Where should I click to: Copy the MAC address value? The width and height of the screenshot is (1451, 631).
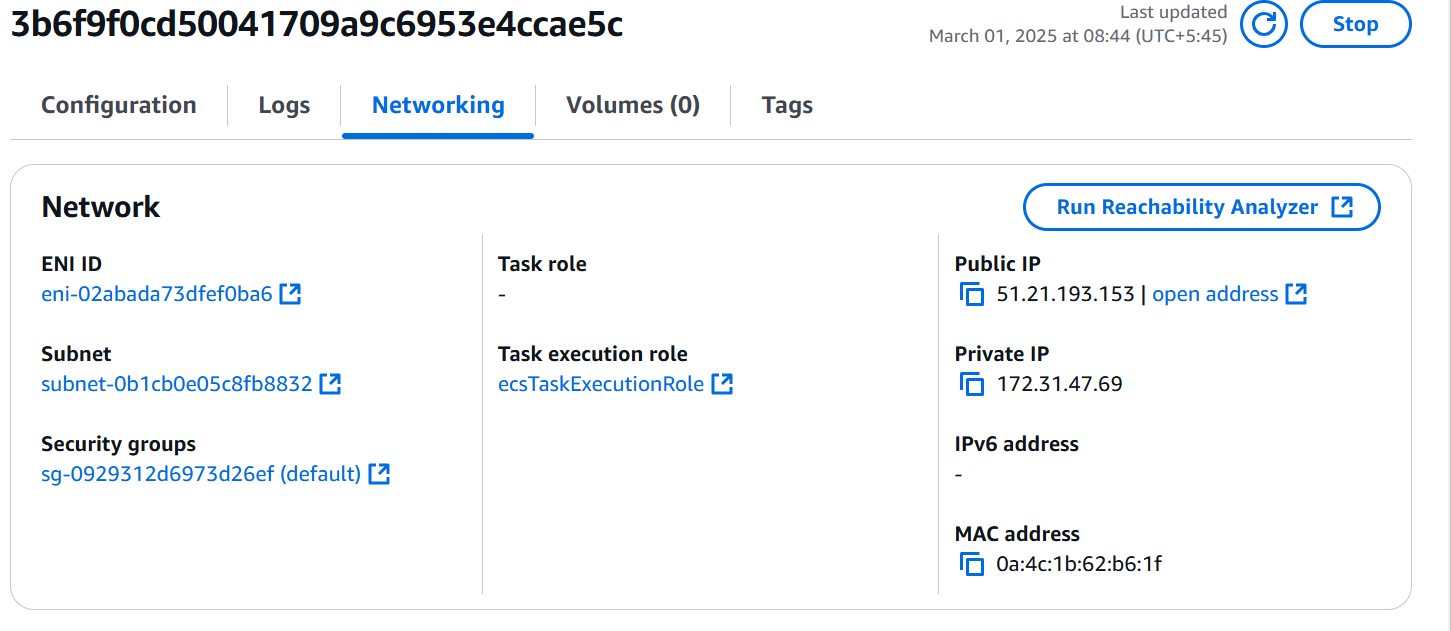point(971,564)
